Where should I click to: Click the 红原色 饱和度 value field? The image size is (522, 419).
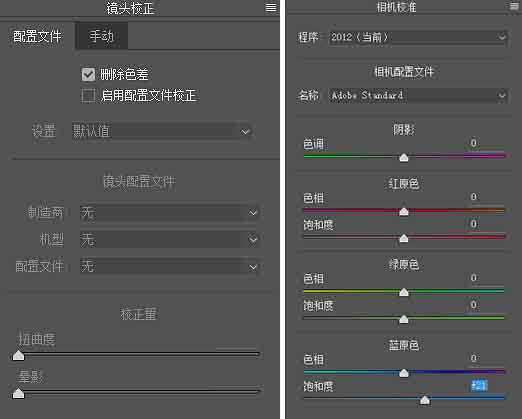479,224
